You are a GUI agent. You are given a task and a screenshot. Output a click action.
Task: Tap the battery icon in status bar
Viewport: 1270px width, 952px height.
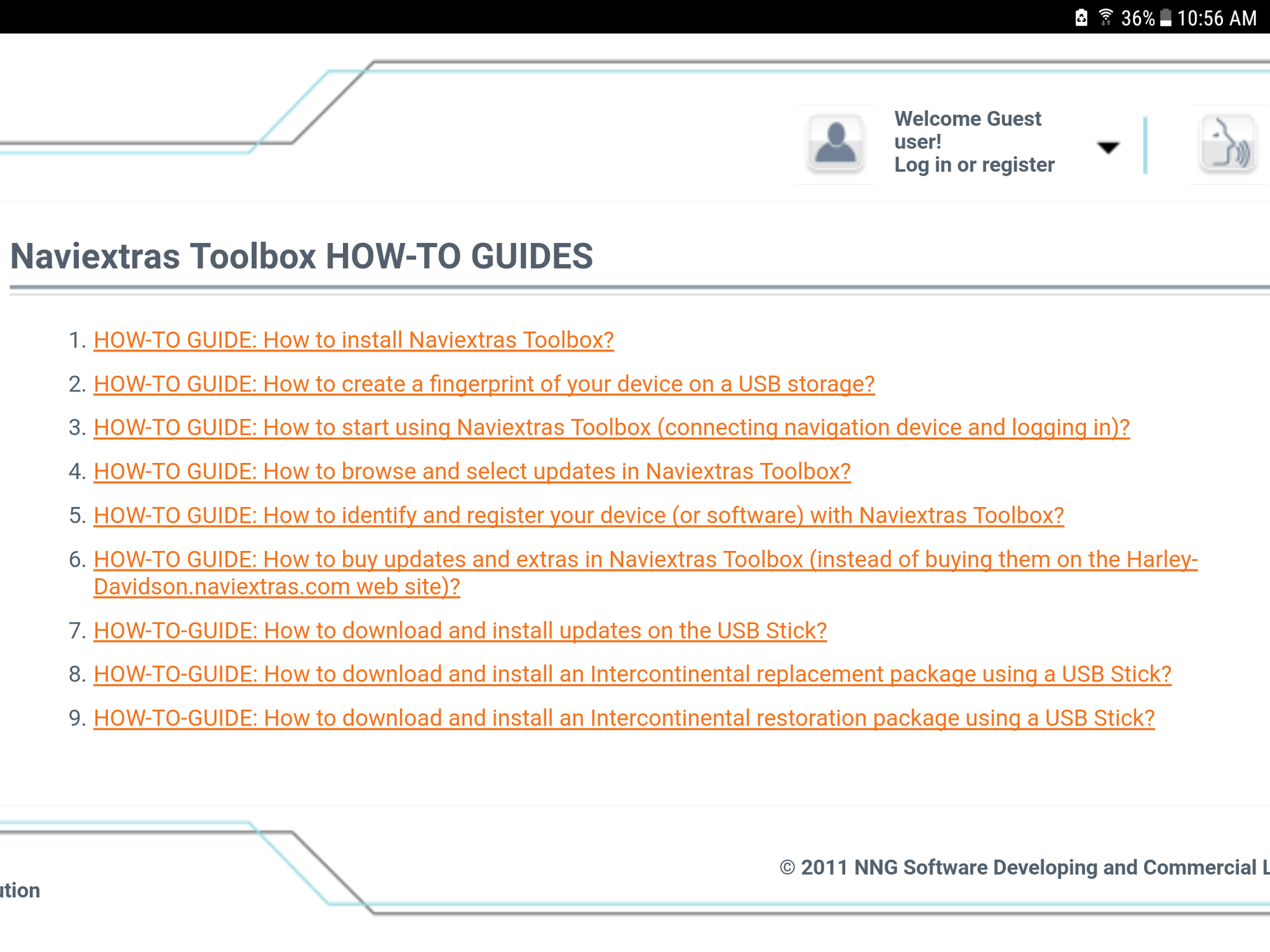click(1166, 18)
